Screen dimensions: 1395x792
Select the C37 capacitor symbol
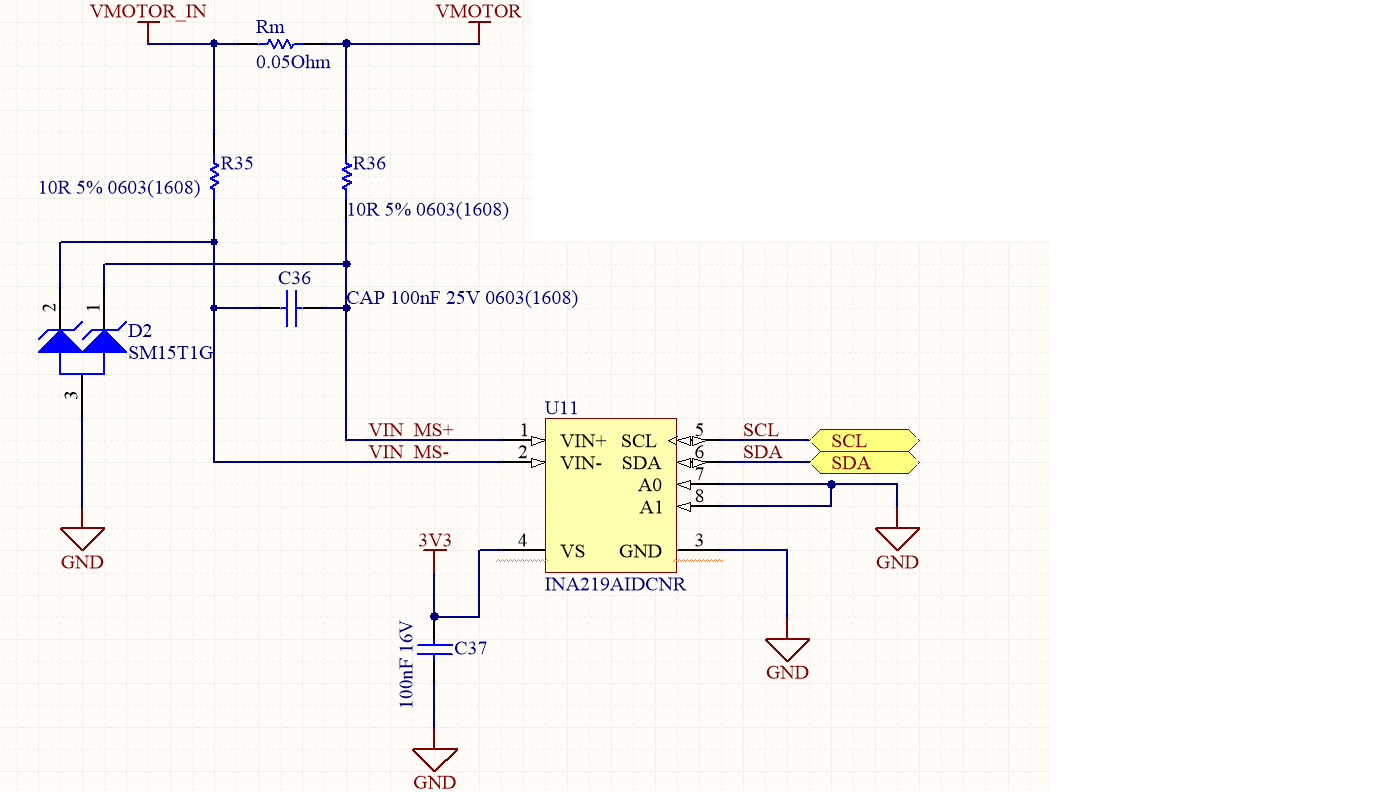tap(434, 649)
